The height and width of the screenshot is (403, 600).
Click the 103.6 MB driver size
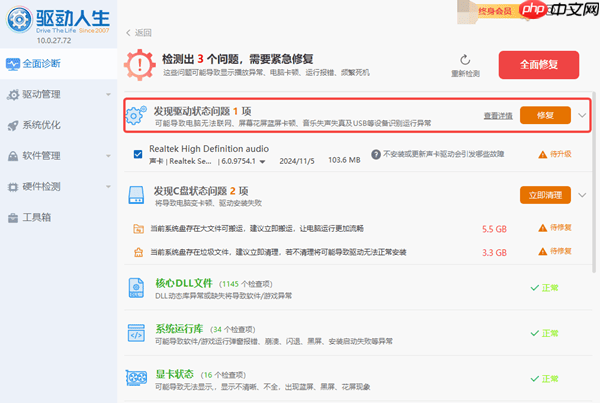[344, 160]
